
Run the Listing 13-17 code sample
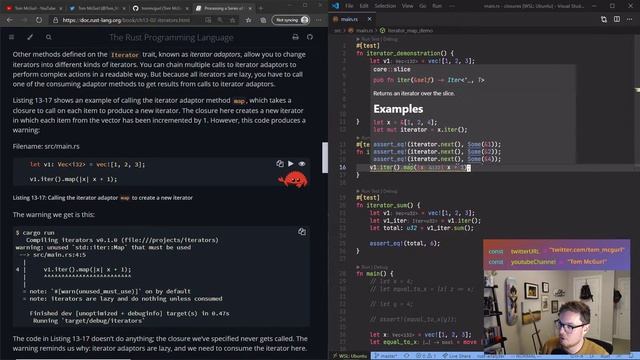click(x=291, y=164)
